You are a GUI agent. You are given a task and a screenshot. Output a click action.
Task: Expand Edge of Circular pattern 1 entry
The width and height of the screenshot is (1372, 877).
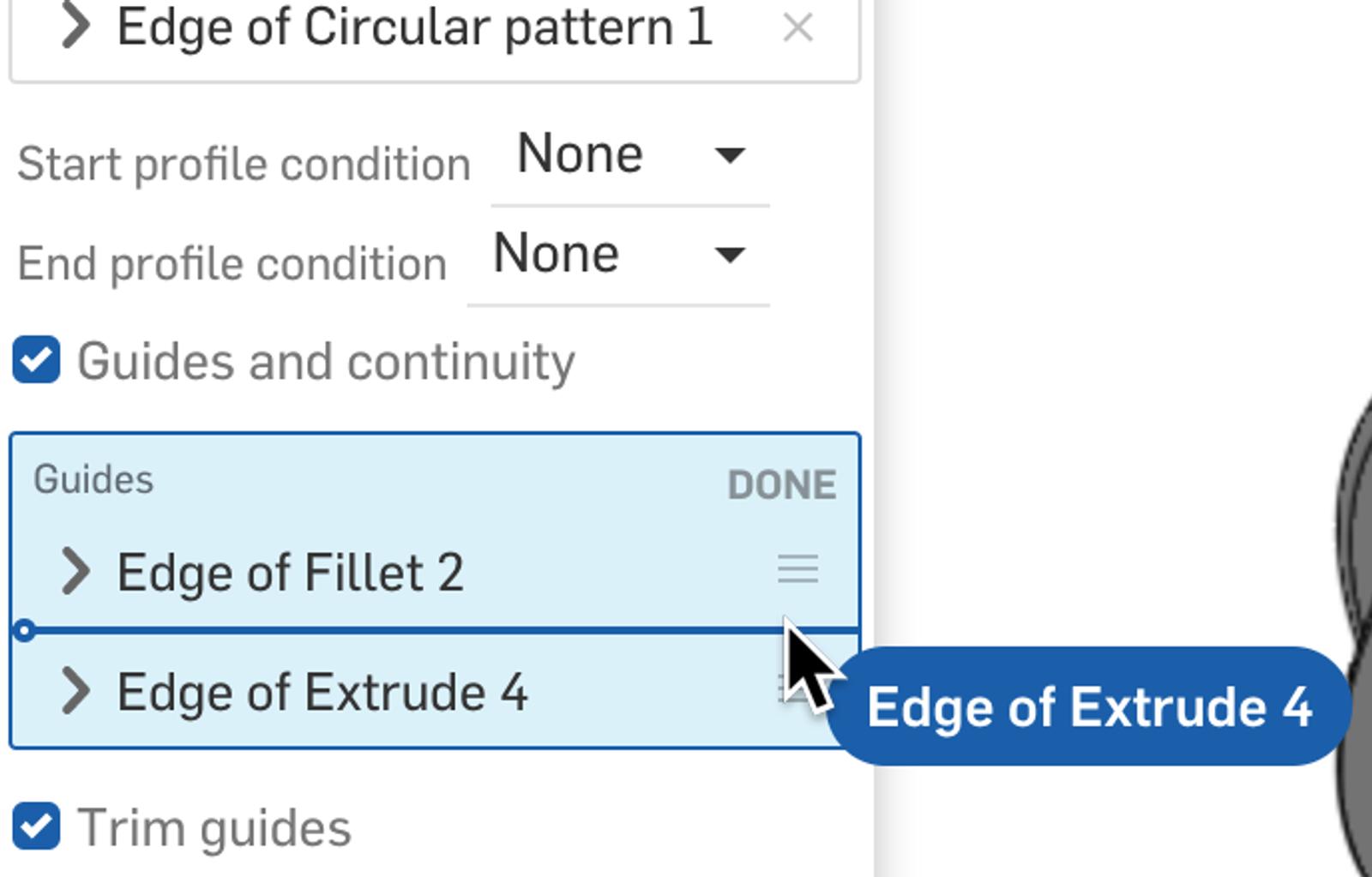click(x=75, y=27)
